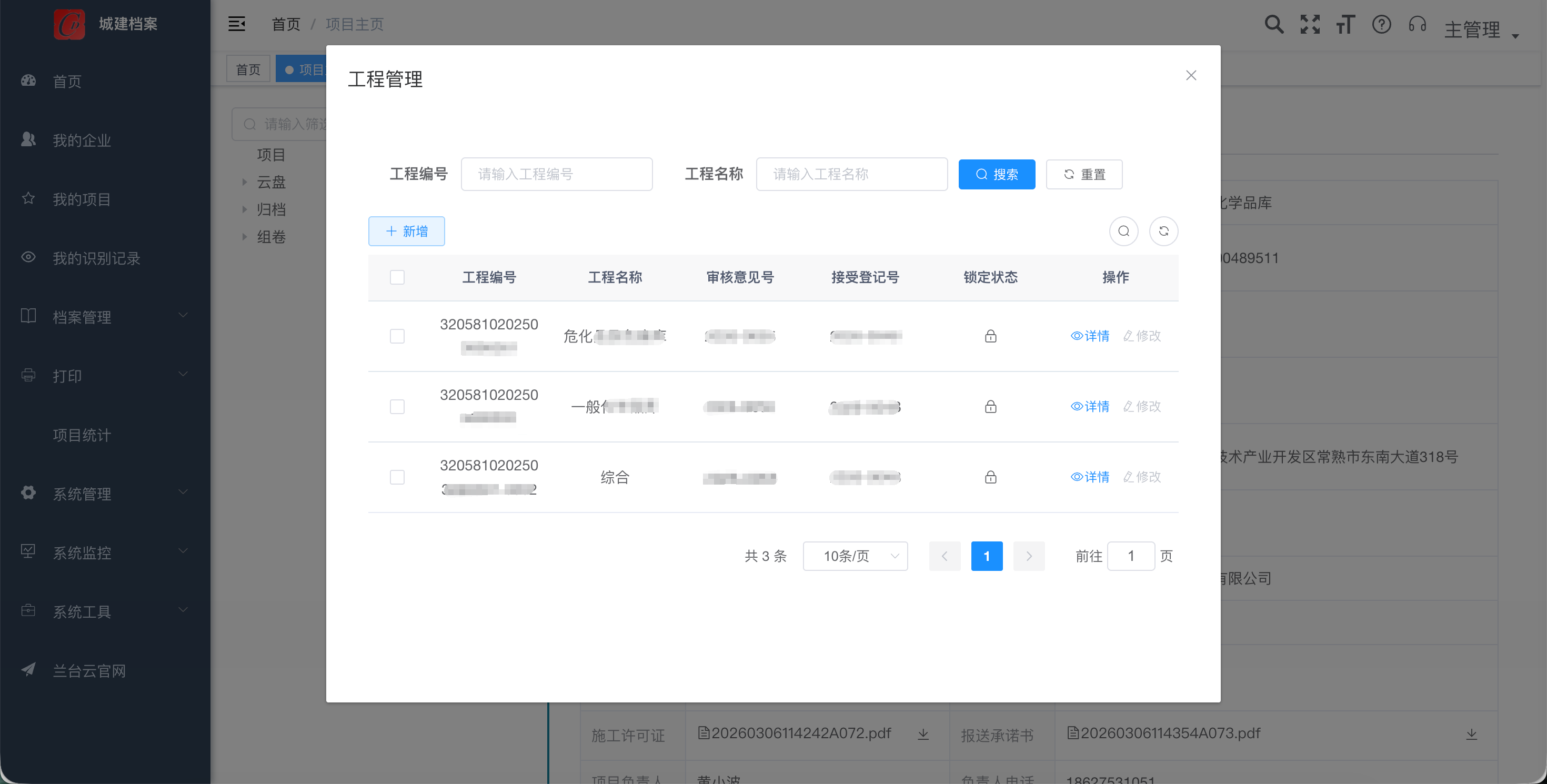Image resolution: width=1547 pixels, height=784 pixels.
Task: Switch to the 首页 tab
Action: 248,69
